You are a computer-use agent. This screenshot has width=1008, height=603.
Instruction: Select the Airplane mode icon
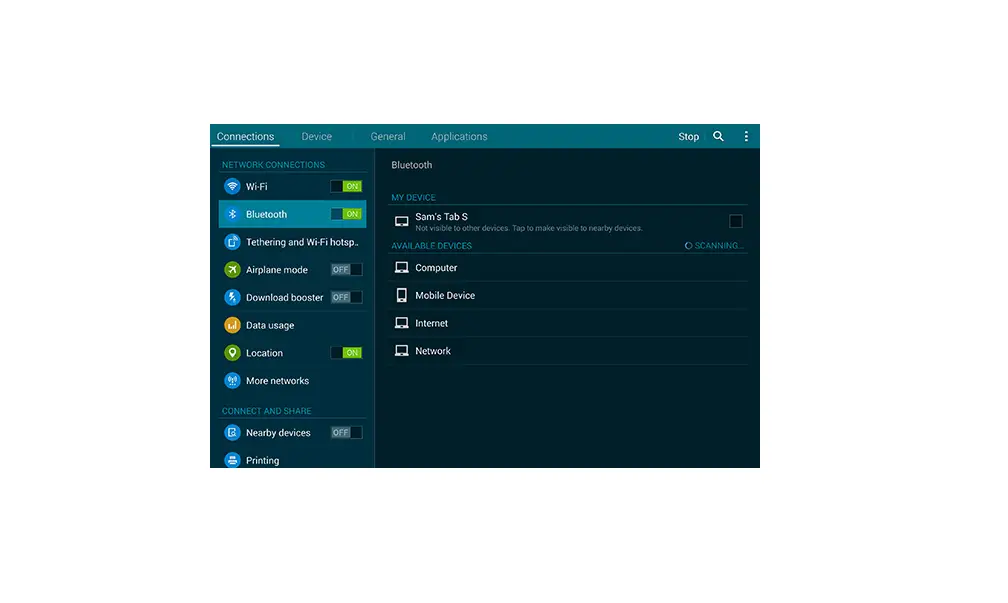[x=232, y=269]
